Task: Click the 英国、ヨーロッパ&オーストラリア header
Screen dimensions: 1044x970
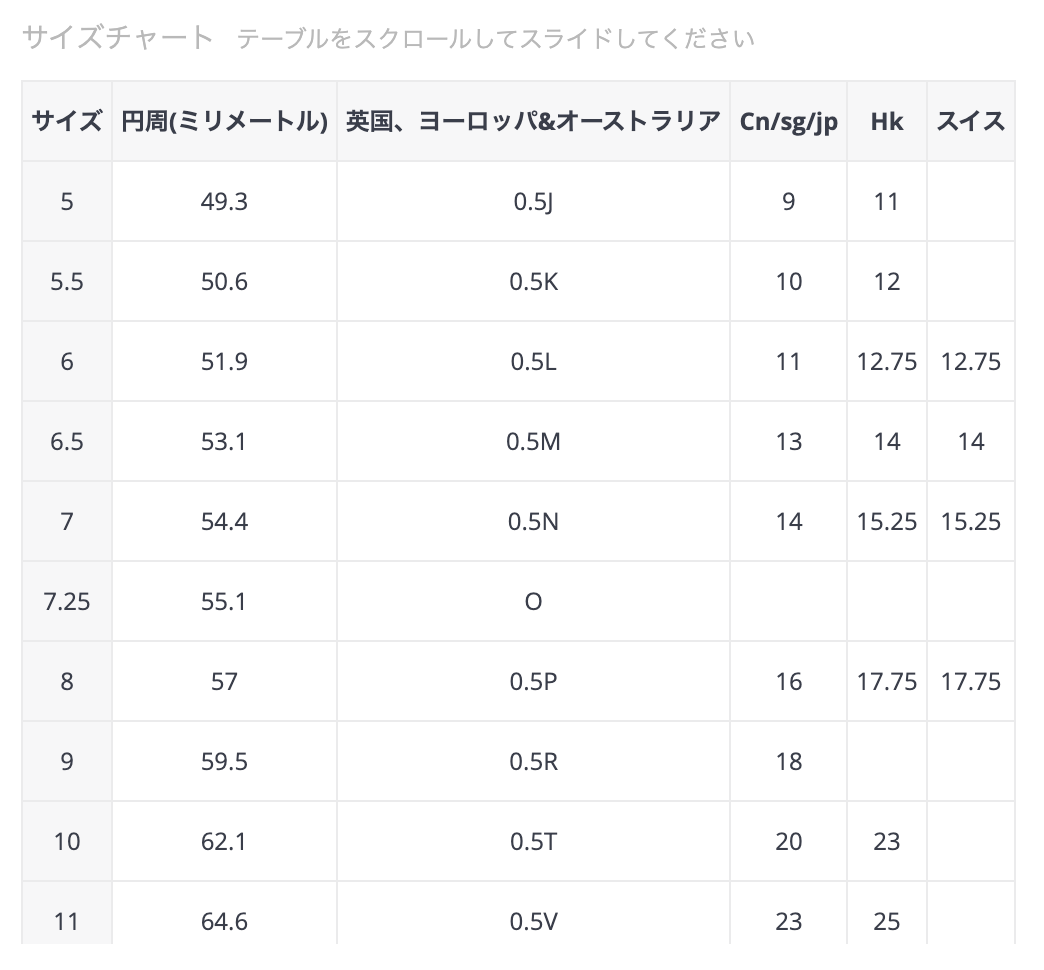Action: [533, 121]
